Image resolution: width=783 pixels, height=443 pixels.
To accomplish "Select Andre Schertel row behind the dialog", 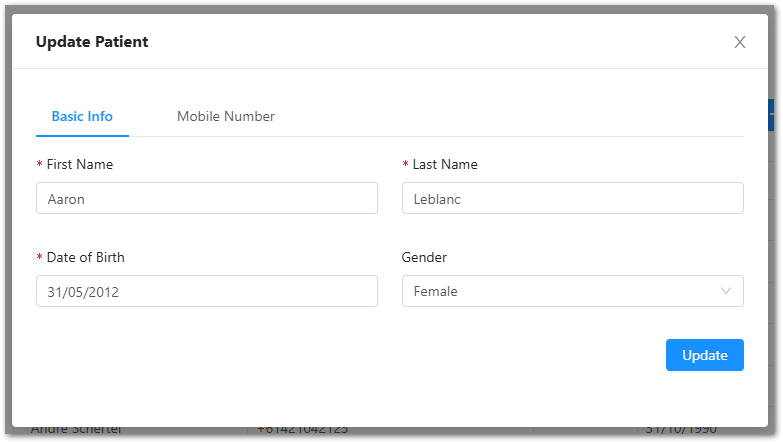I will pos(76,431).
